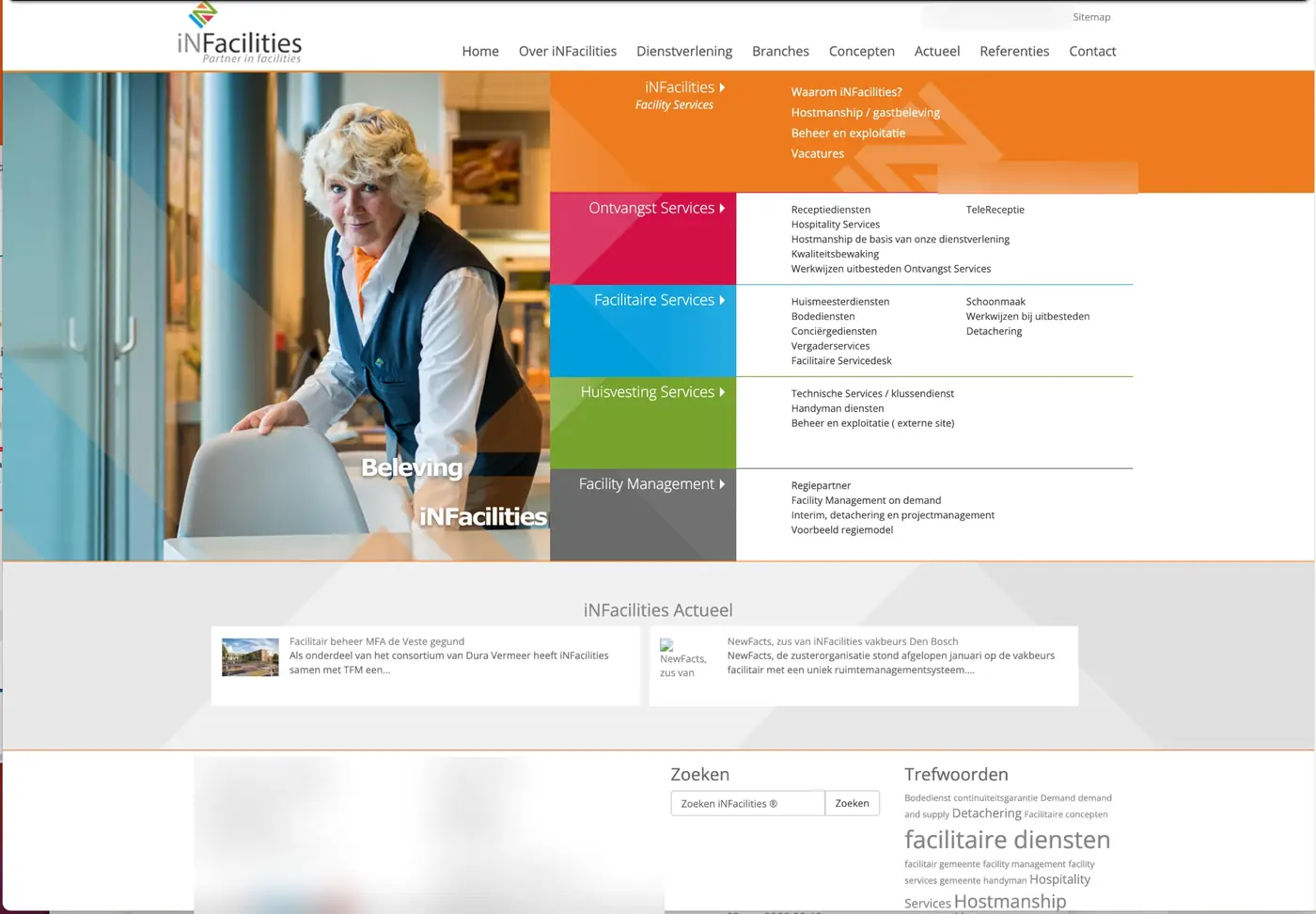Image resolution: width=1316 pixels, height=914 pixels.
Task: Click the hero photo of the hostess
Action: 276,316
